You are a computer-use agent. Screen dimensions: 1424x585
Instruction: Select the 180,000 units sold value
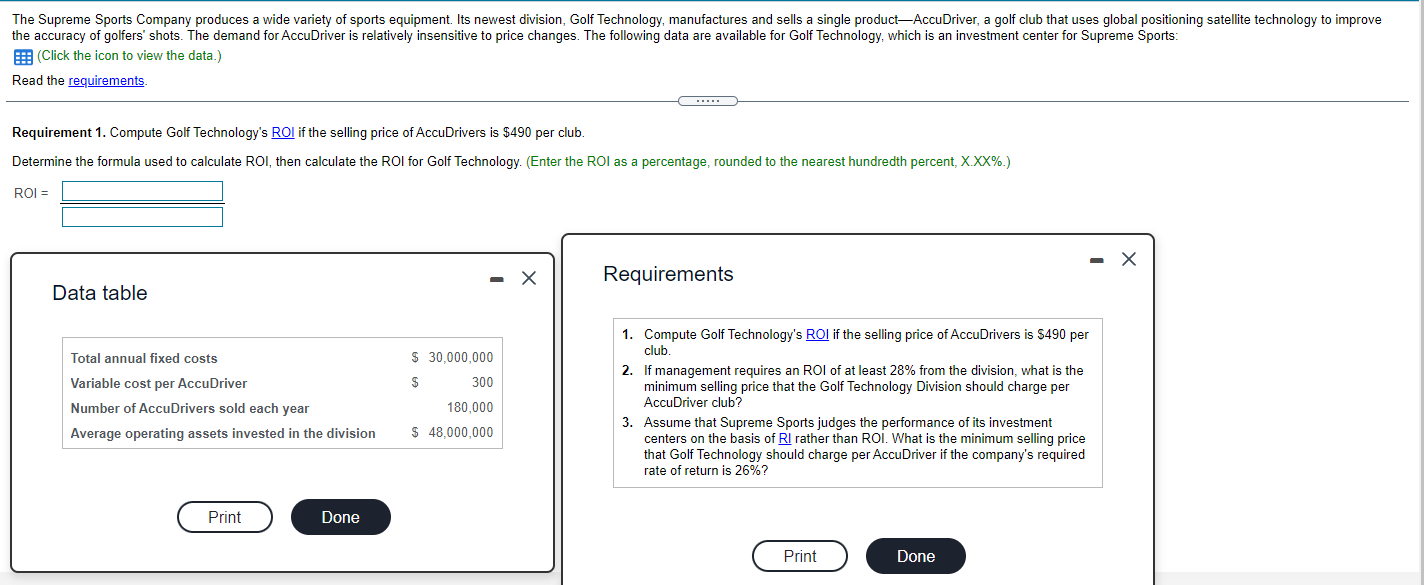470,408
